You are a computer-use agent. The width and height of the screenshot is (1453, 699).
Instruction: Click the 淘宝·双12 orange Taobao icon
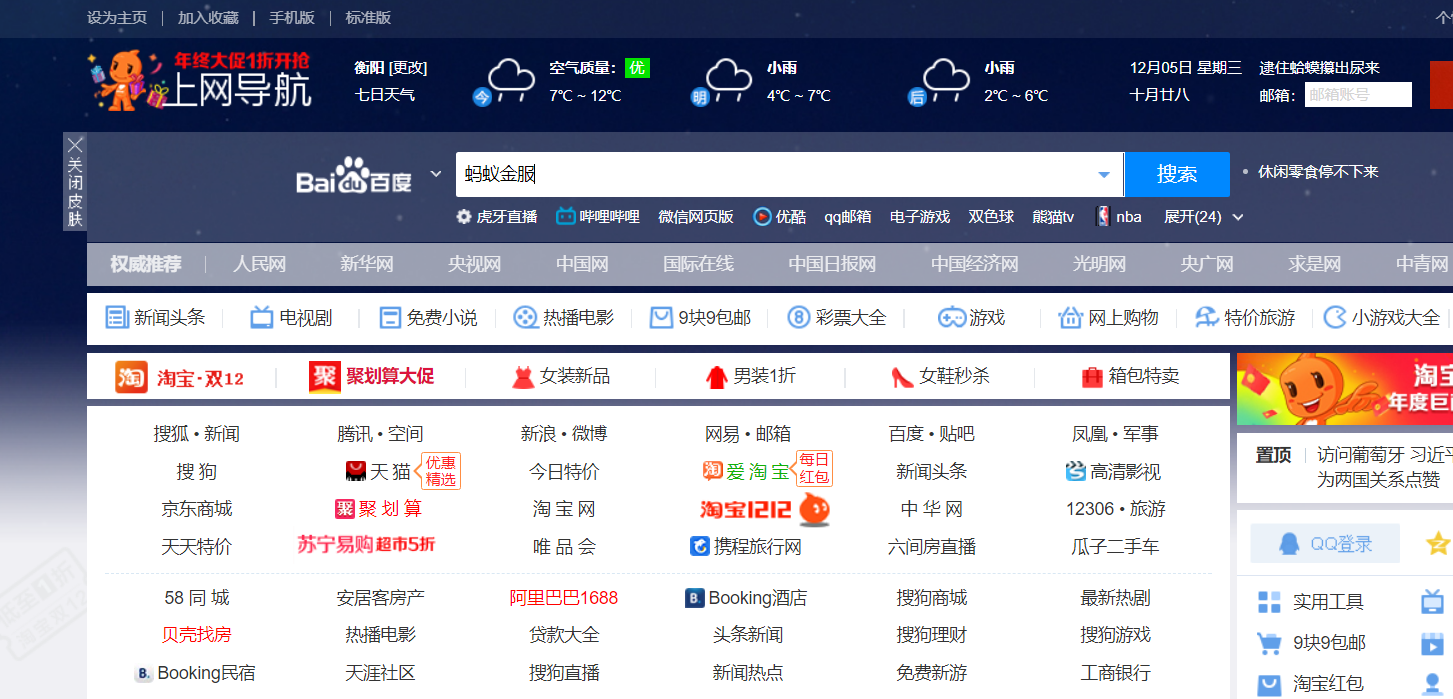click(132, 377)
